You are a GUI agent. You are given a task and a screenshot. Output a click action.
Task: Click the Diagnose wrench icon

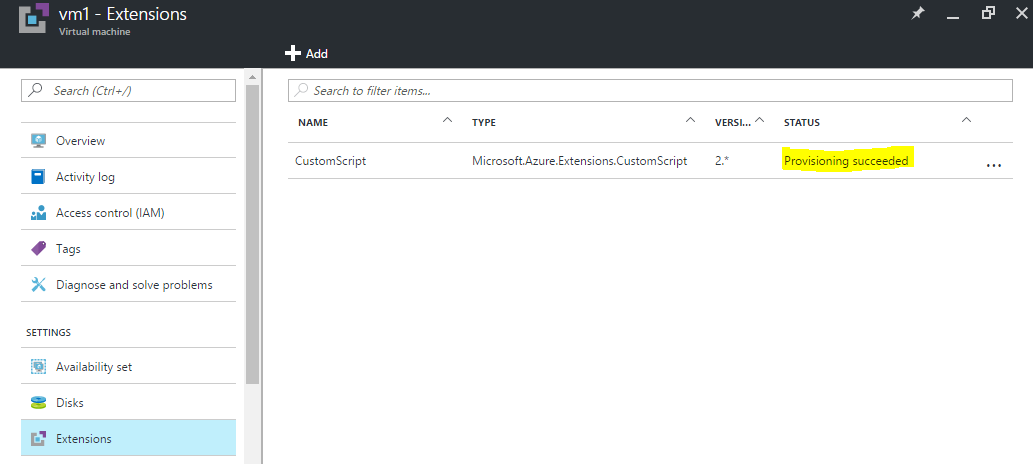(x=38, y=285)
